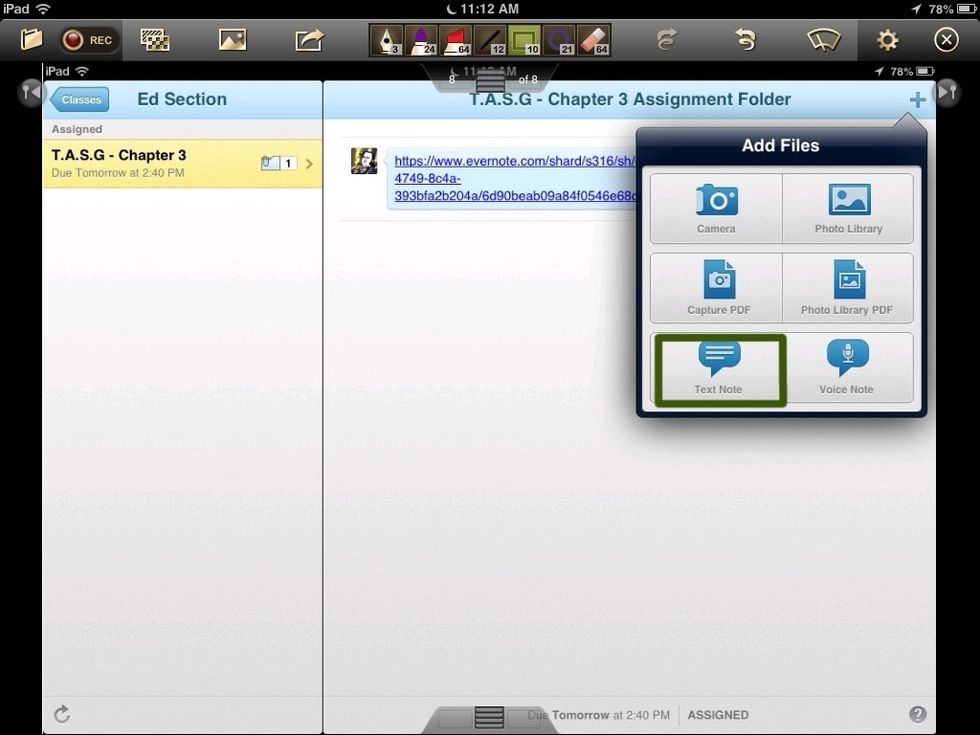Refresh the assignment list
980x735 pixels.
(x=62, y=714)
